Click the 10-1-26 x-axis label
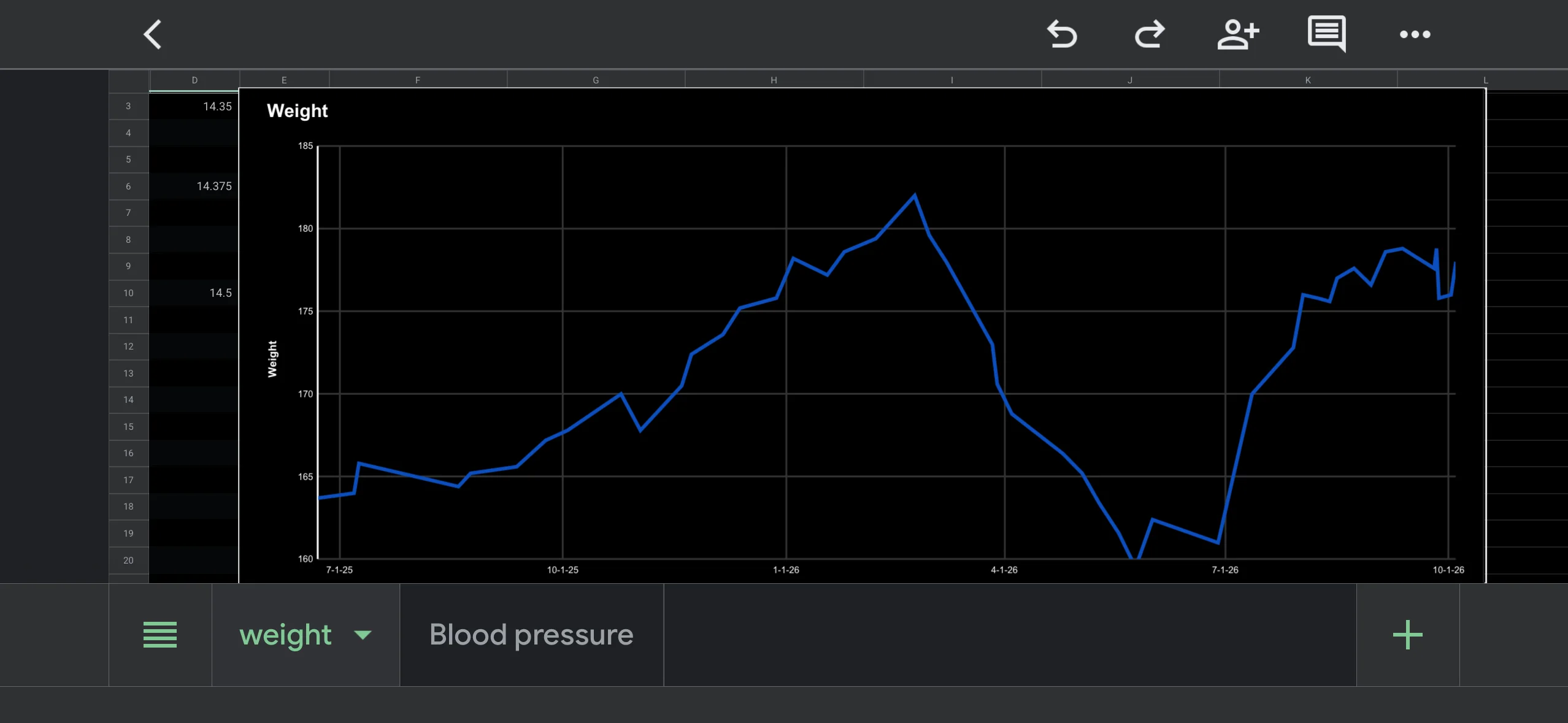Image resolution: width=1568 pixels, height=723 pixels. click(x=1448, y=570)
